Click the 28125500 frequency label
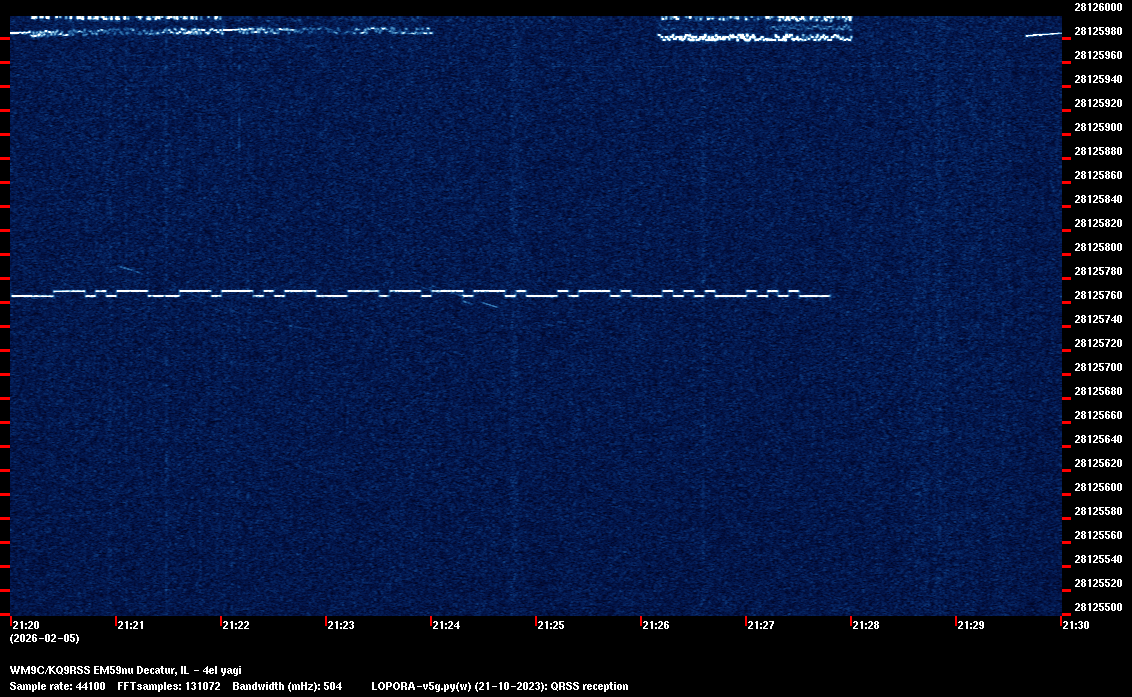The image size is (1132, 697). [1097, 607]
